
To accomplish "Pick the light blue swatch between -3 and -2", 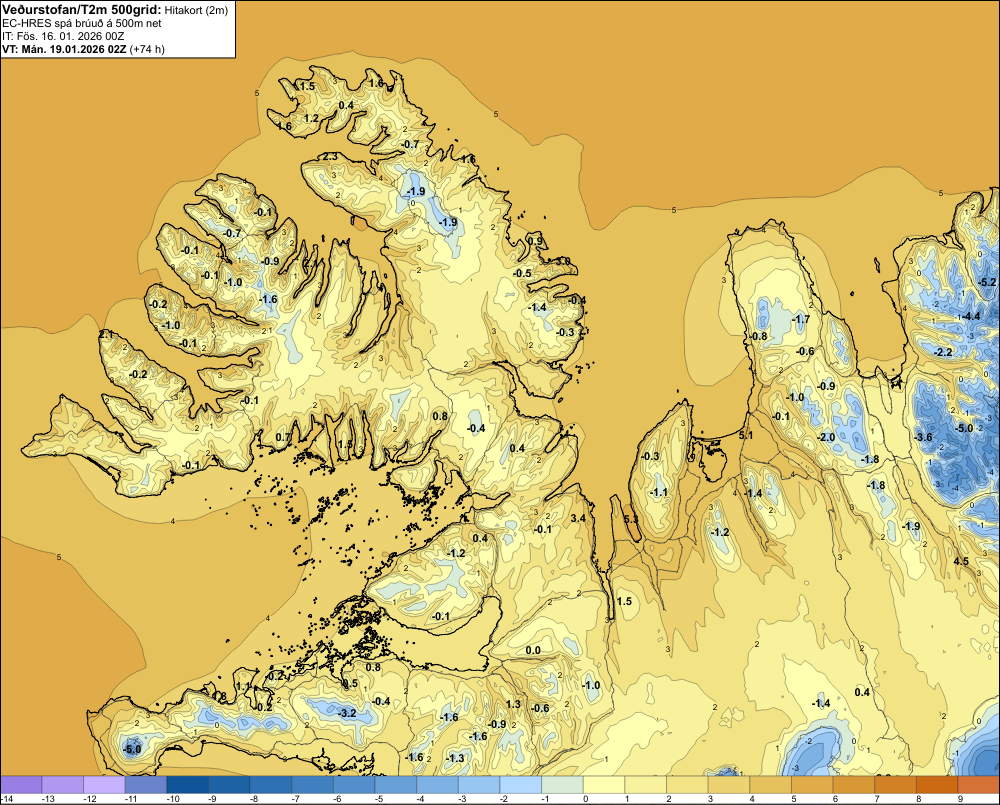I will coord(480,785).
